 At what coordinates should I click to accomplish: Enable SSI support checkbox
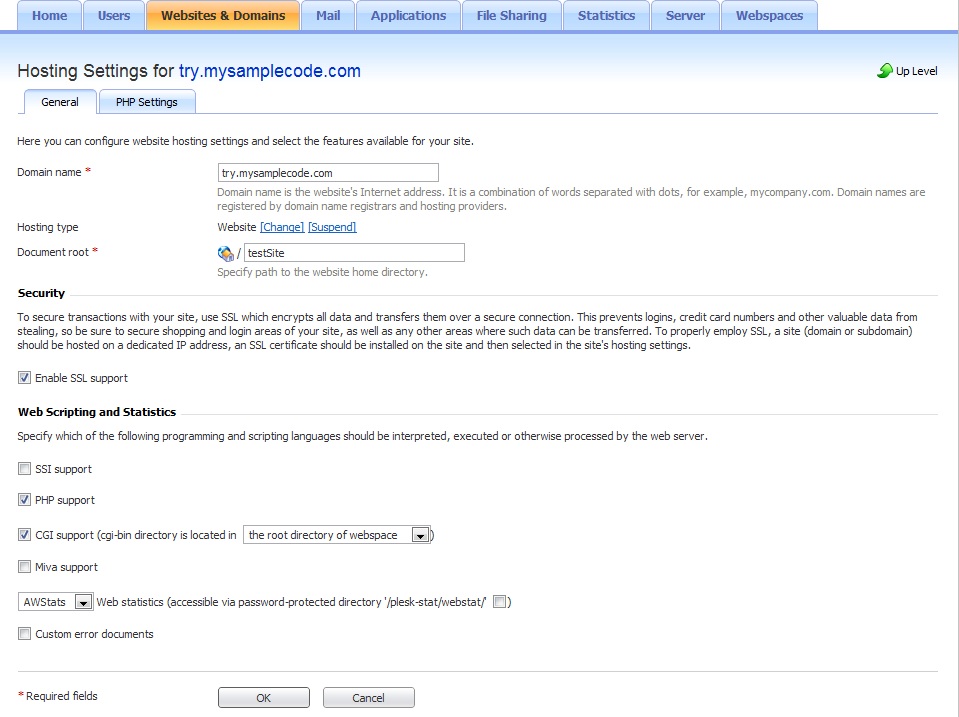tap(24, 469)
